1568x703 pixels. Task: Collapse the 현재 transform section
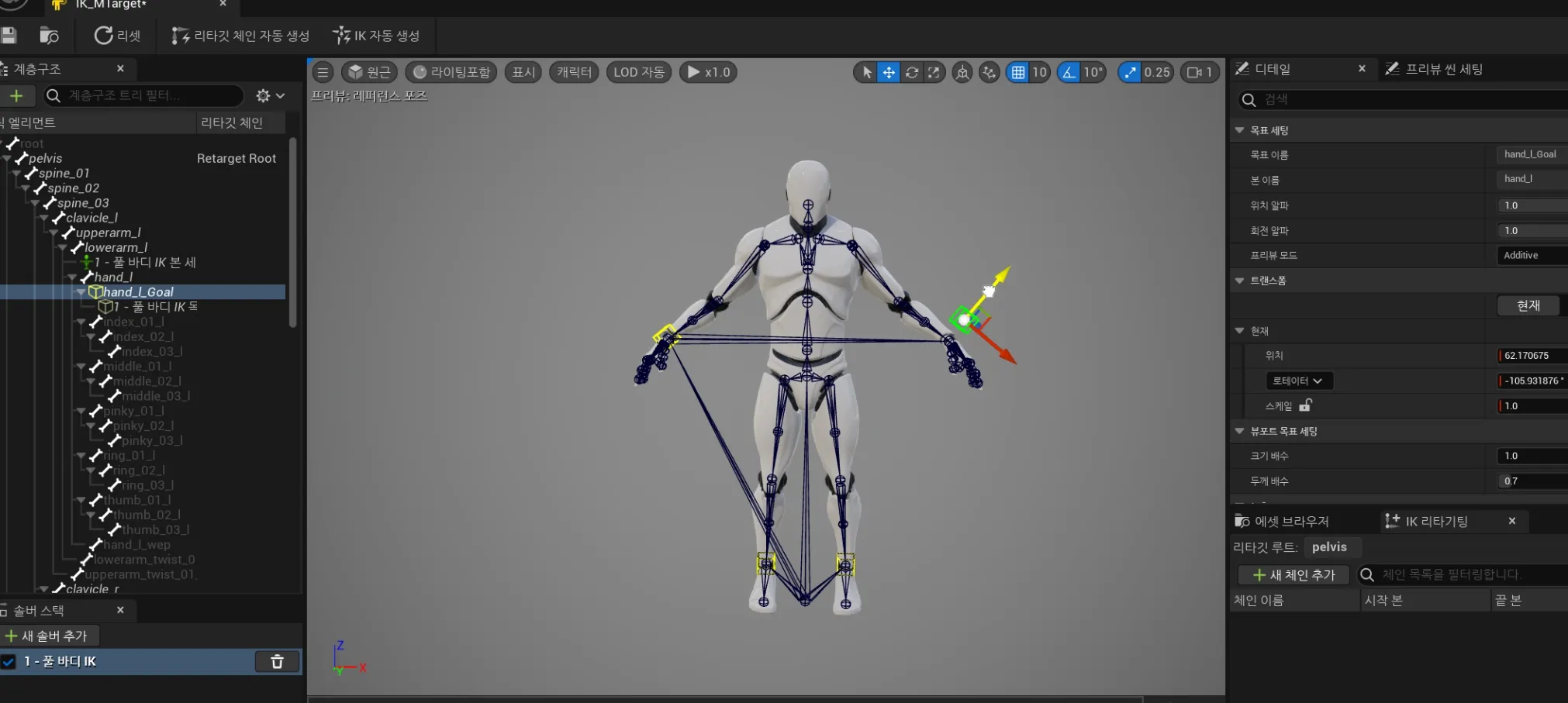tap(1240, 331)
